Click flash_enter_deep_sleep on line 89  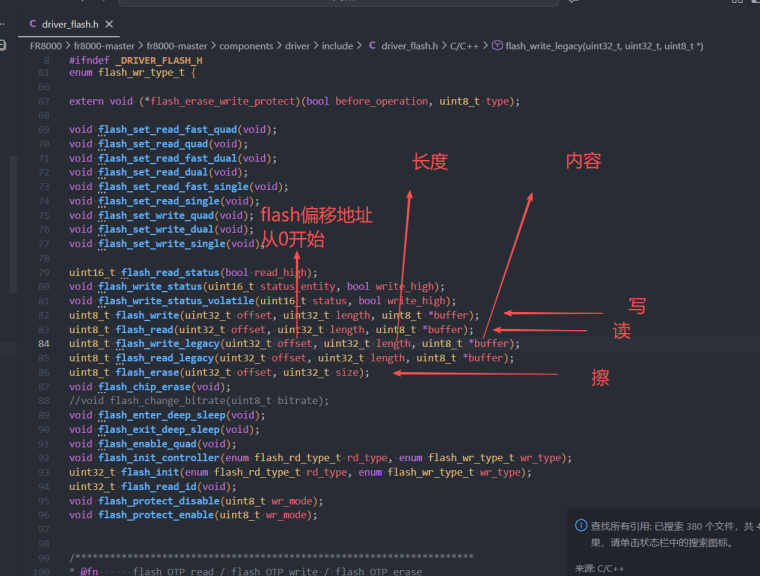pos(162,416)
